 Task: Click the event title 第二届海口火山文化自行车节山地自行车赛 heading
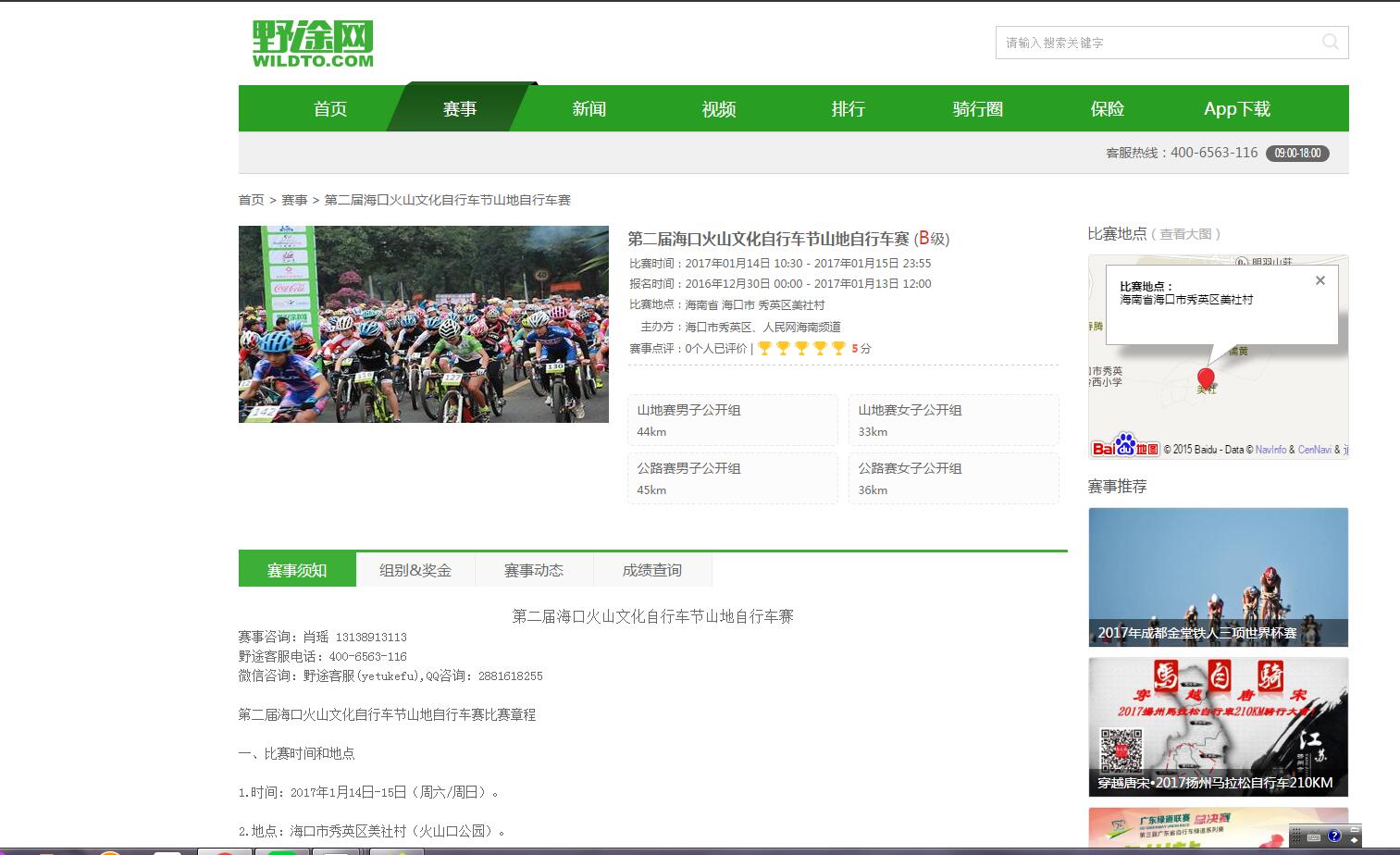pyautogui.click(x=769, y=239)
